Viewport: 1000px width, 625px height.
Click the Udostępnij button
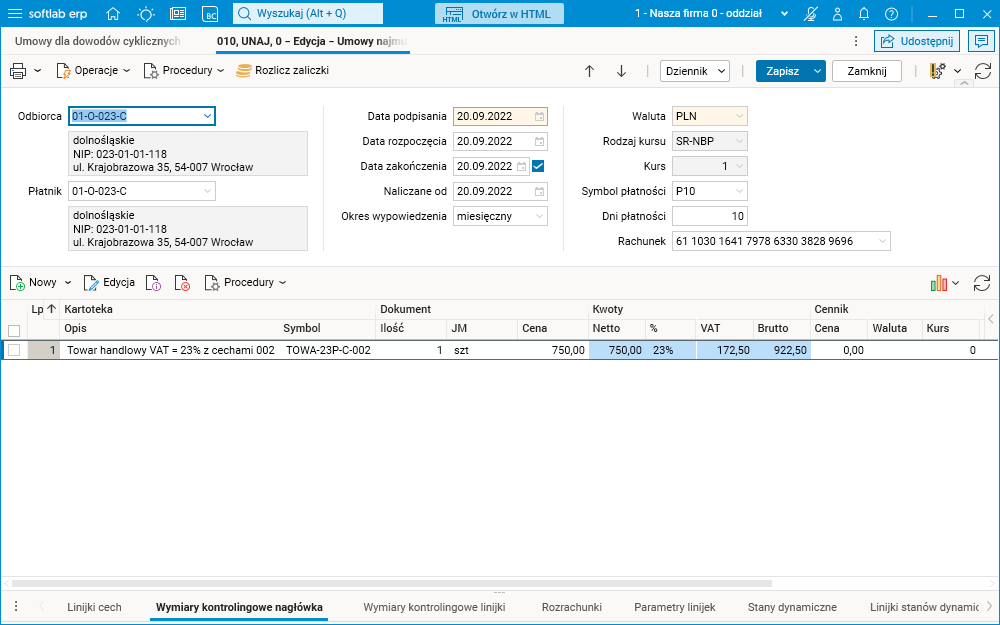click(916, 41)
